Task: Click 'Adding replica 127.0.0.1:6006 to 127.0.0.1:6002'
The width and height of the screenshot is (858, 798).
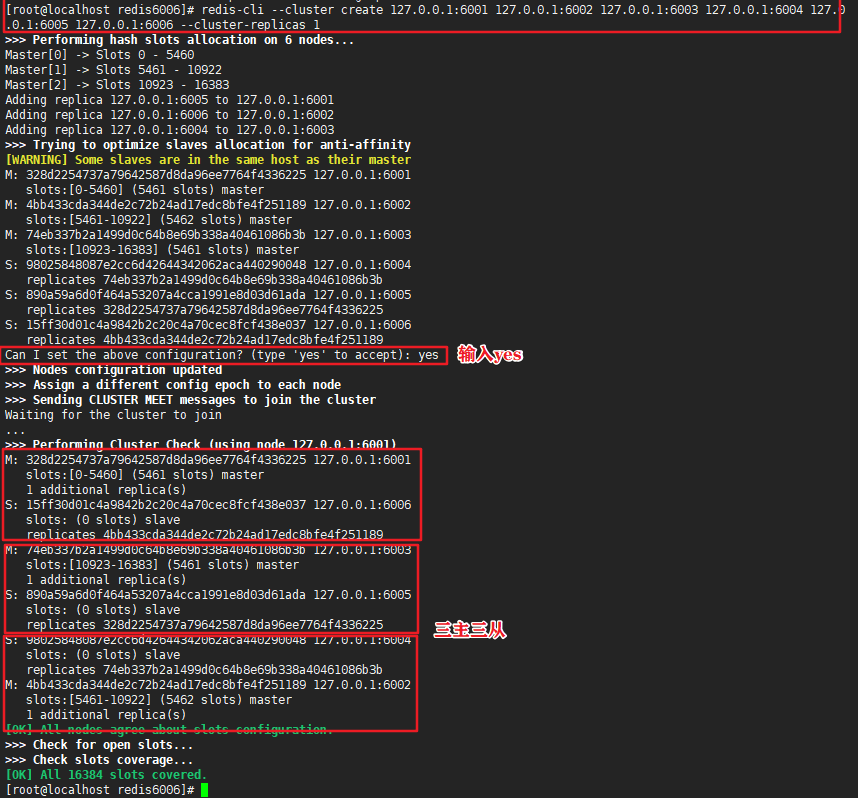Action: [x=170, y=115]
